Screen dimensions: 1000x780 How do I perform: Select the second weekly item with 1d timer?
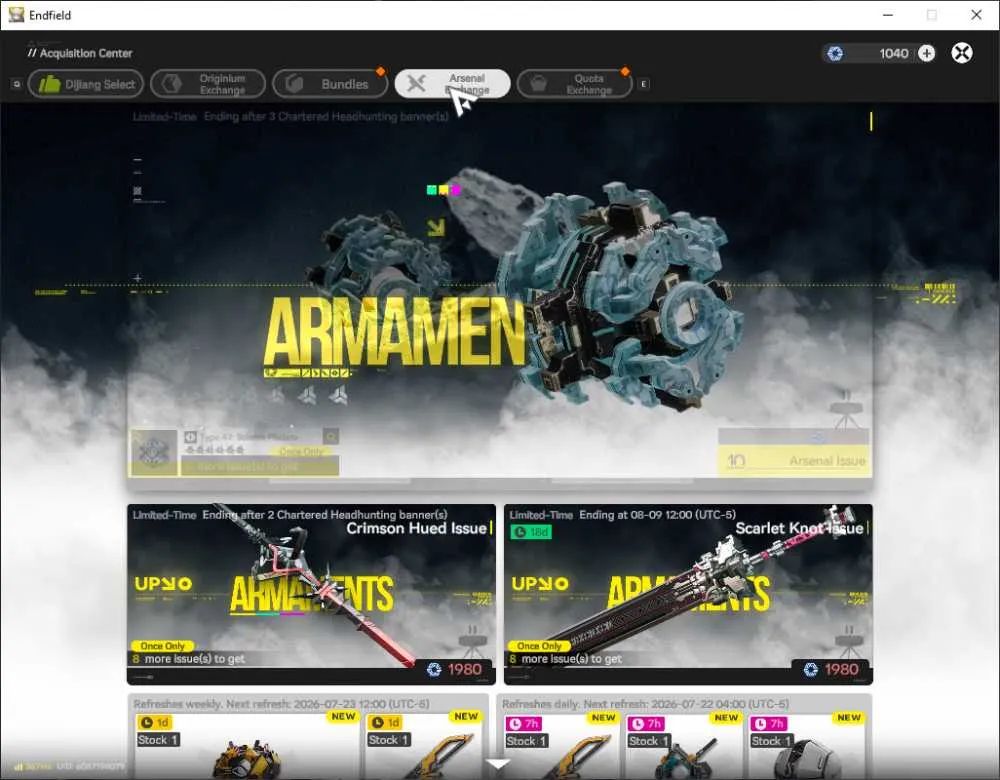click(423, 744)
